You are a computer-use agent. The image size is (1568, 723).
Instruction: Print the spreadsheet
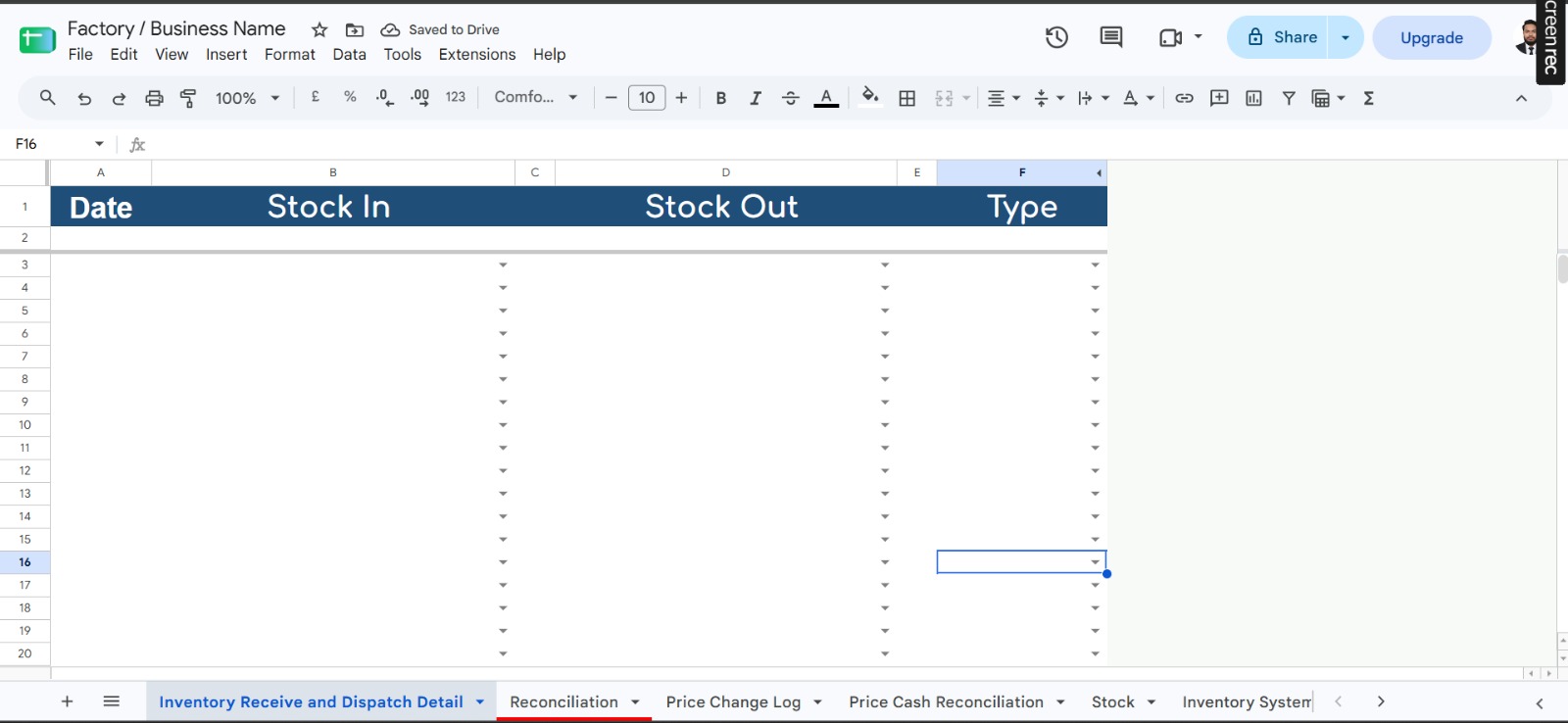point(154,98)
